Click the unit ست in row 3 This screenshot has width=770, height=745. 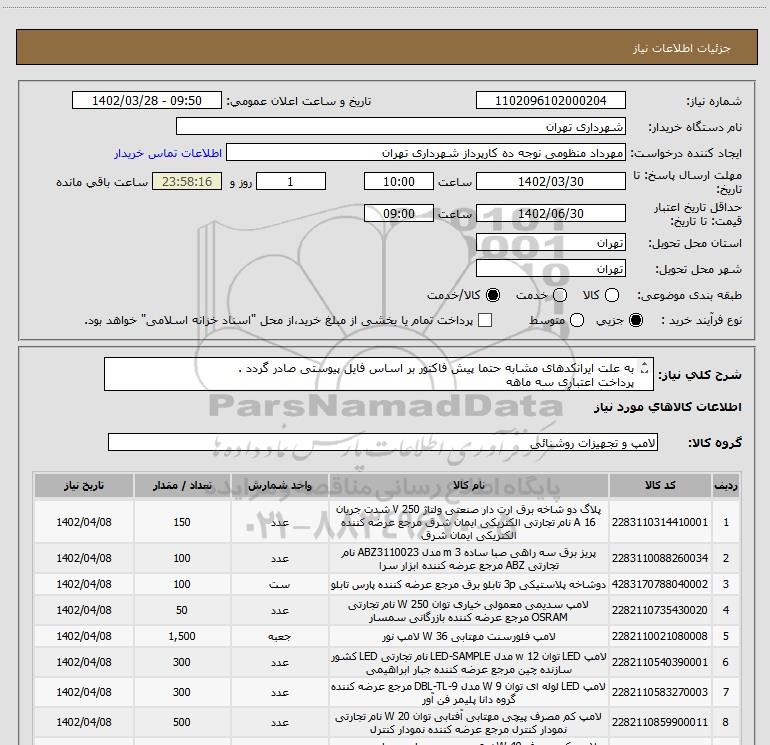[279, 584]
